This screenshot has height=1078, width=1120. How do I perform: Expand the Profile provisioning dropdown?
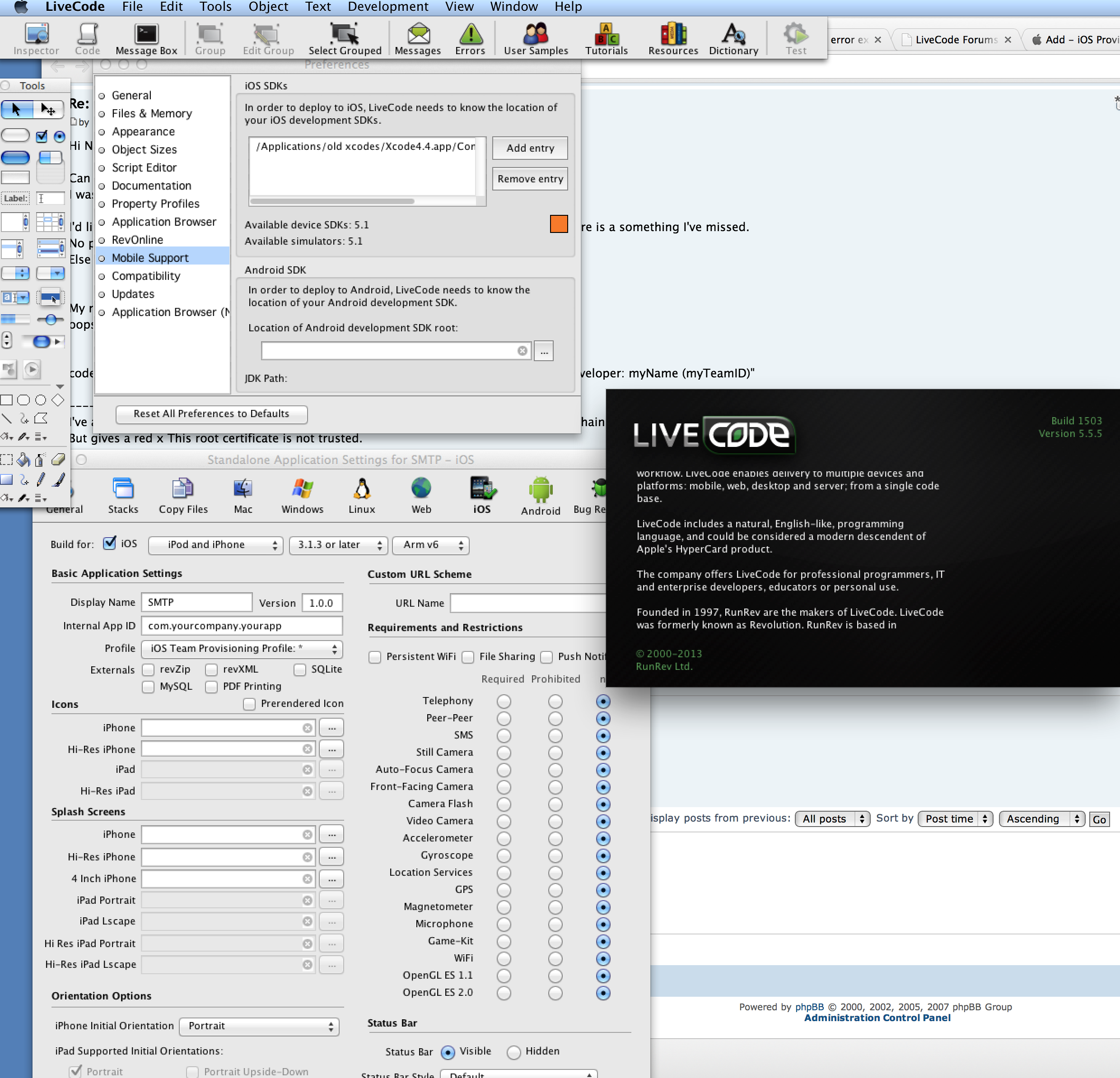pyautogui.click(x=242, y=648)
